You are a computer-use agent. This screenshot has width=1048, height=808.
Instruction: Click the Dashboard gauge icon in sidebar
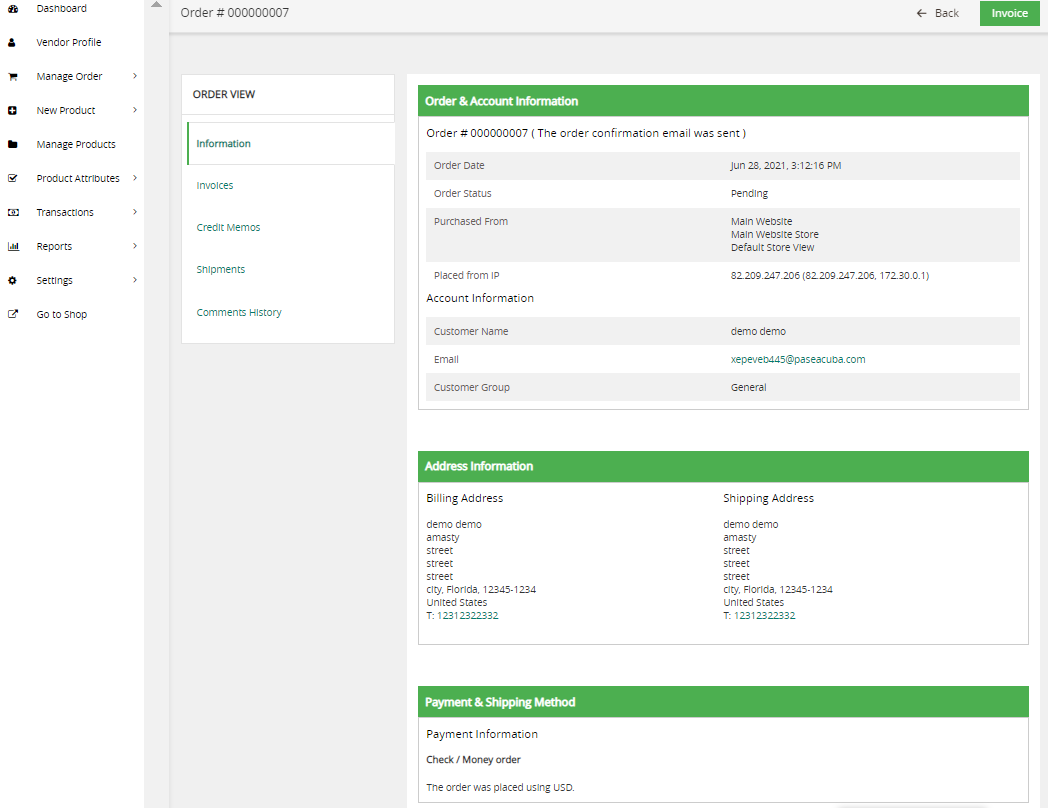coord(13,9)
